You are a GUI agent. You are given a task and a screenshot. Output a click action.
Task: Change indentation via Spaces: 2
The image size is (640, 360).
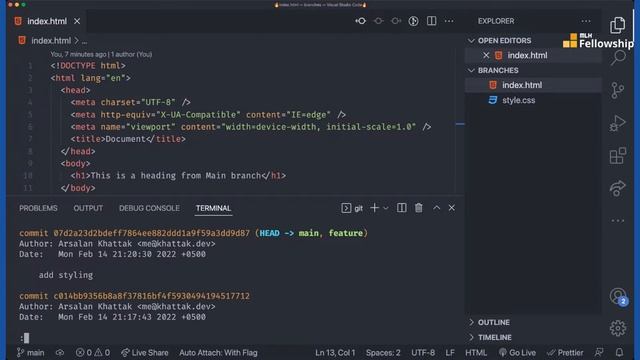click(x=383, y=352)
